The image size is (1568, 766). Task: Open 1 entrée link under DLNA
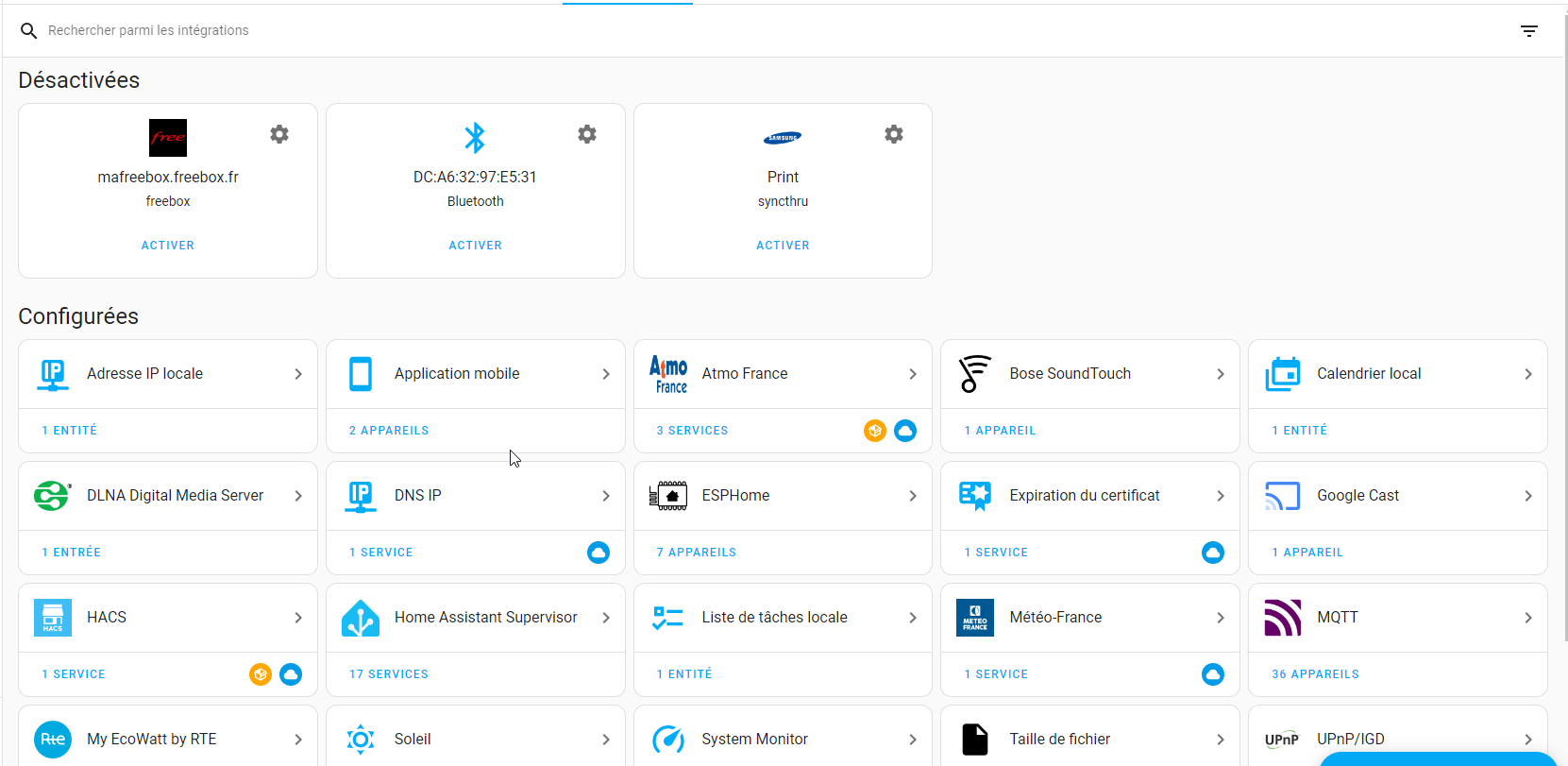coord(71,553)
